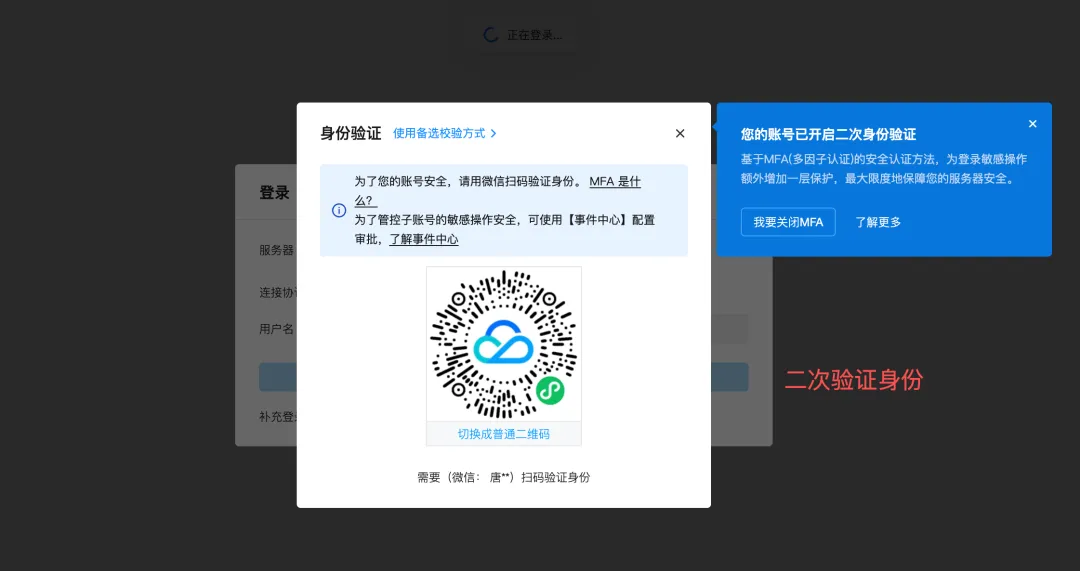Click the 需要（微信：唐**）扫码验证身份 text
Screen dimensions: 1080x571
tap(503, 477)
